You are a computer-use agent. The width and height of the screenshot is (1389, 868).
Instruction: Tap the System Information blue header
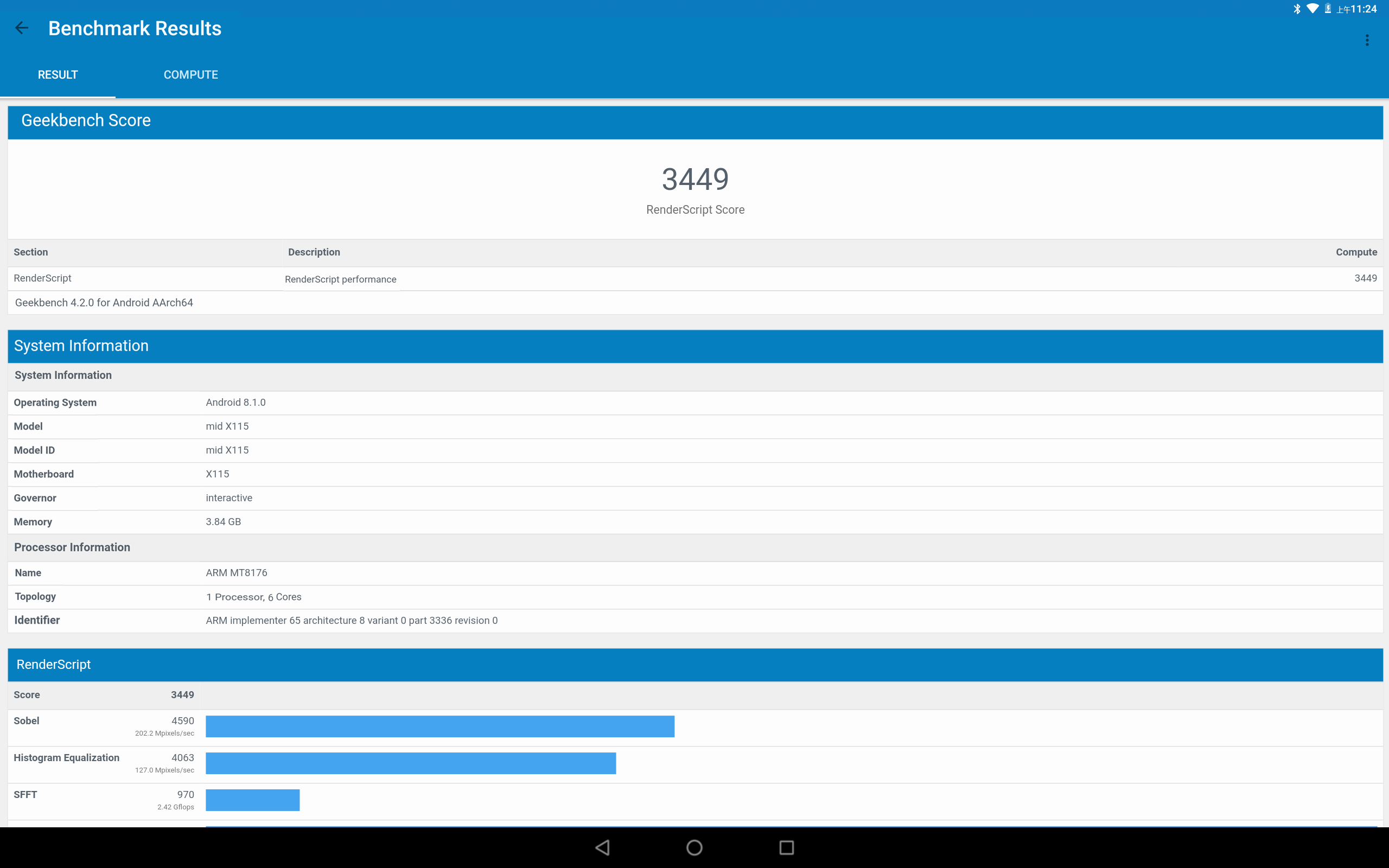pyautogui.click(x=695, y=346)
